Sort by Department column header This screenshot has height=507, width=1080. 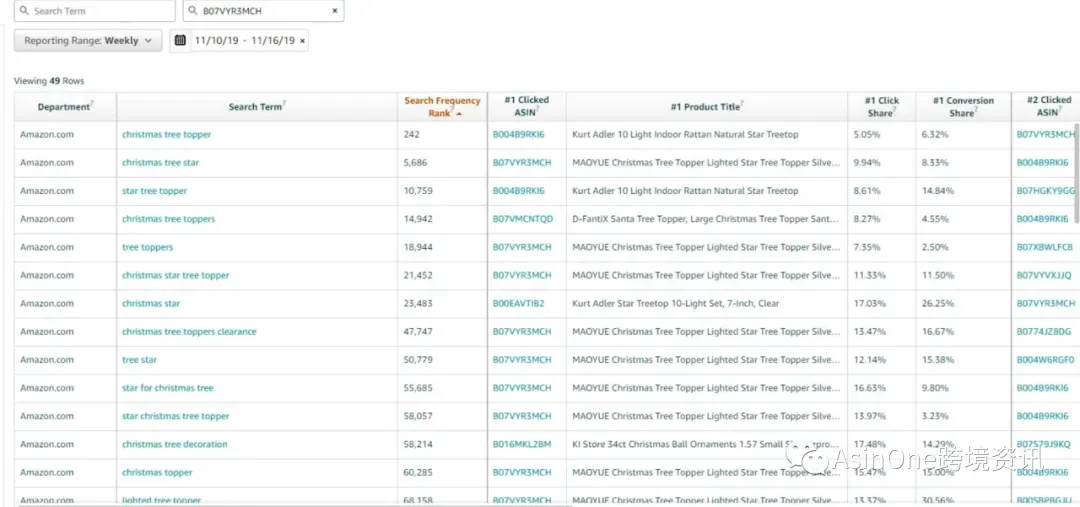tap(65, 107)
